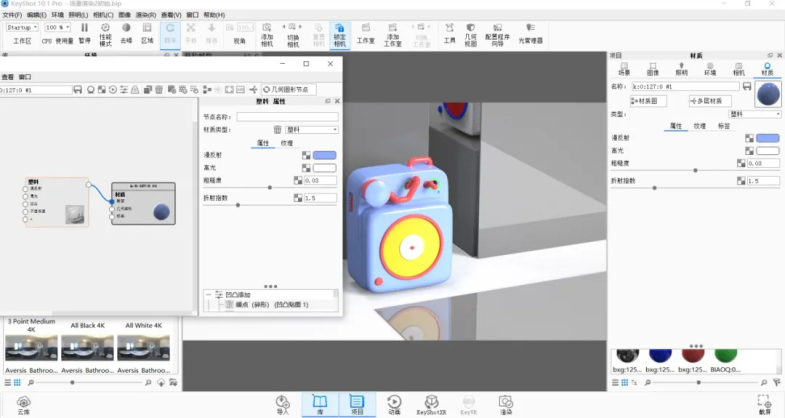The image size is (785, 418).
Task: Click the Add Camera (添加相机) icon
Action: [x=266, y=34]
